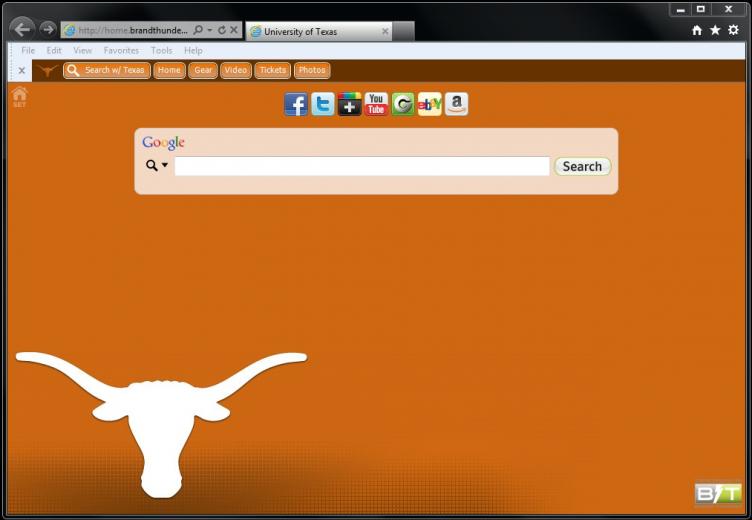
Task: Open the Amazon shortcut icon
Action: point(457,104)
